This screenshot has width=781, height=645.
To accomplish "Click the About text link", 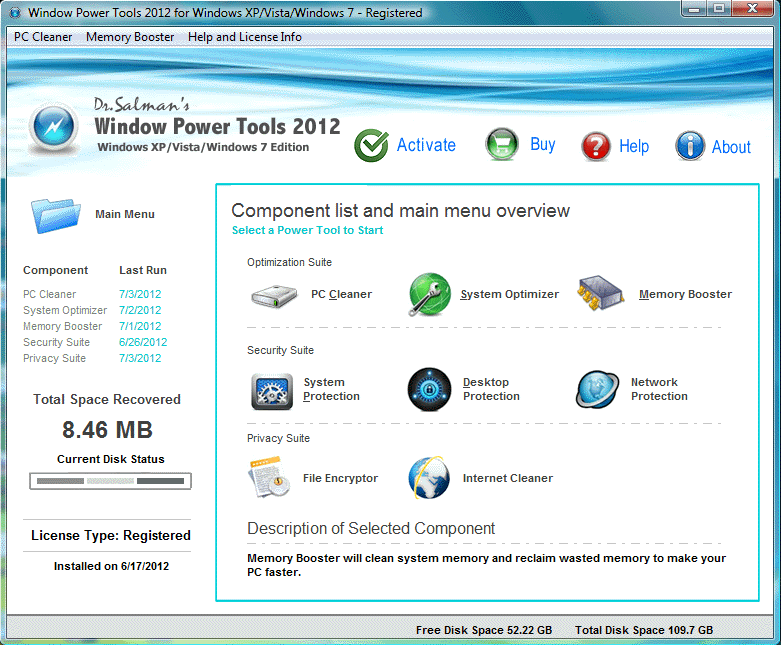I will (731, 147).
